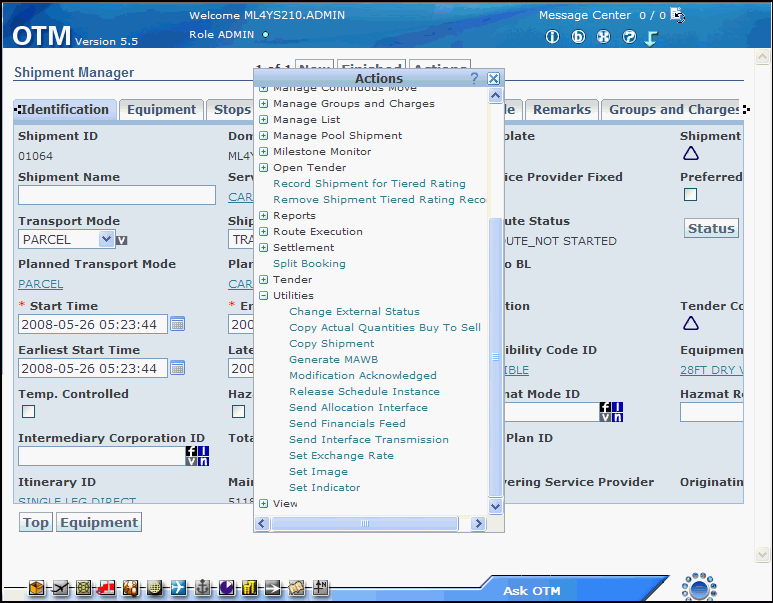
Task: Expand the Settlement node
Action: (264, 248)
